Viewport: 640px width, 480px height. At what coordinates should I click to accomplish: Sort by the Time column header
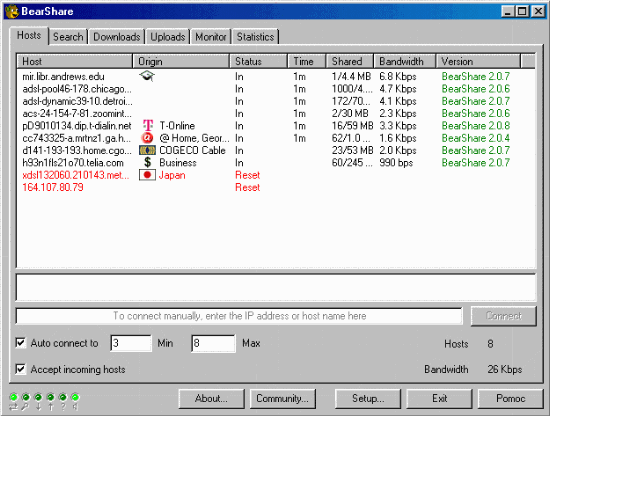(x=307, y=61)
